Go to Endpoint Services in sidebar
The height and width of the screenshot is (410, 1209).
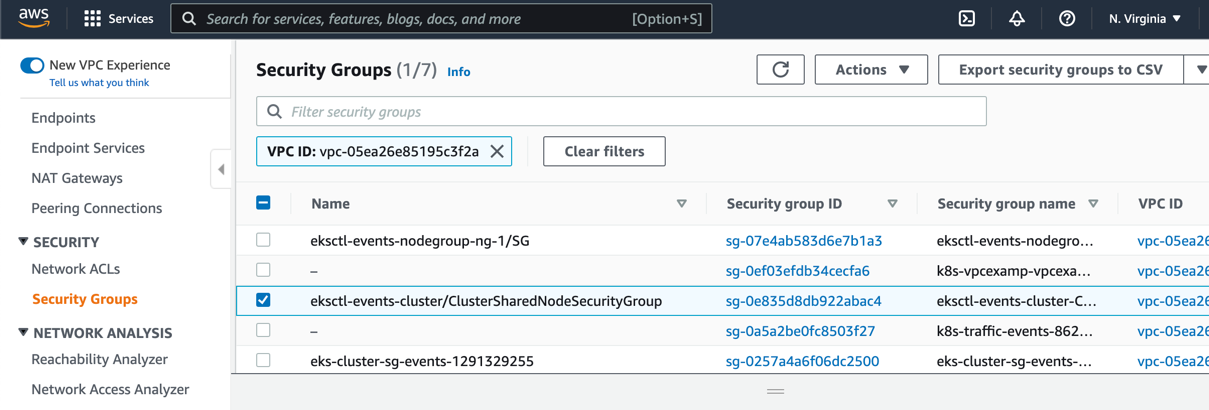tap(88, 148)
